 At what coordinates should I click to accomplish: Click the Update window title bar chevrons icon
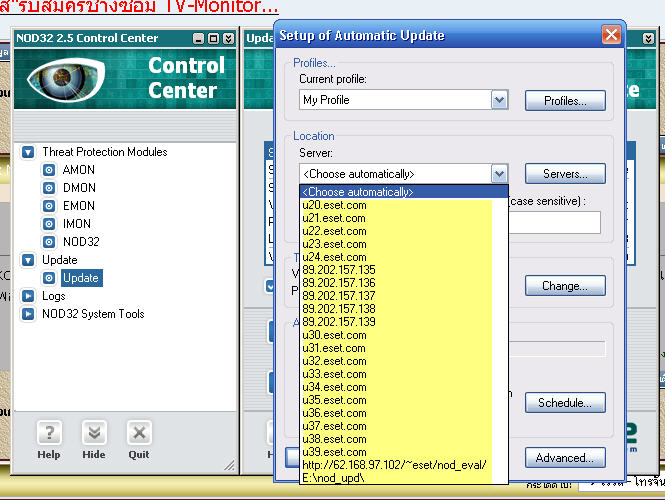(x=648, y=39)
